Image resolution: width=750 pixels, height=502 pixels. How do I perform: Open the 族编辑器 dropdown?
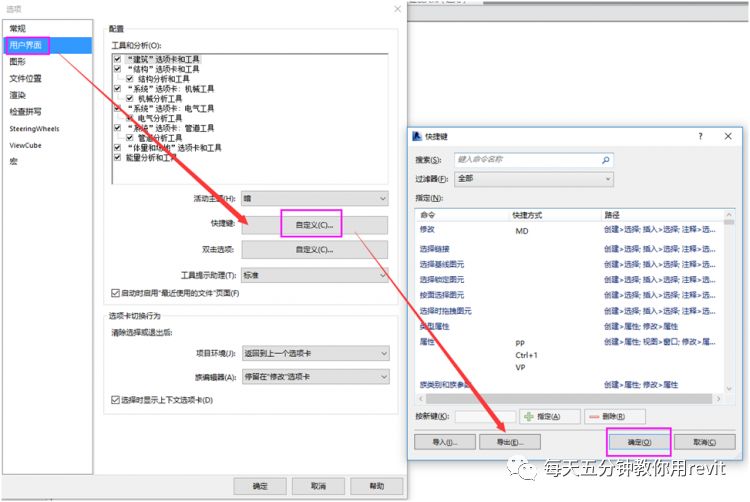316,377
